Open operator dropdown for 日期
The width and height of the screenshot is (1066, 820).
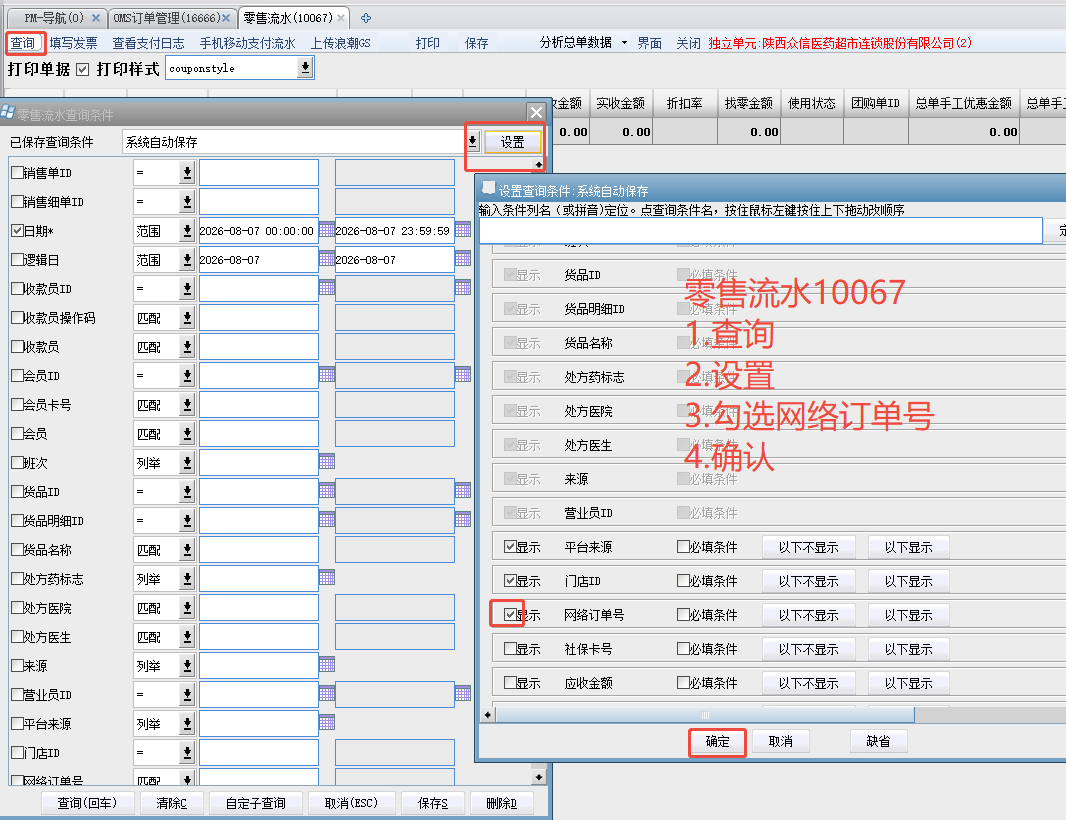[x=187, y=230]
